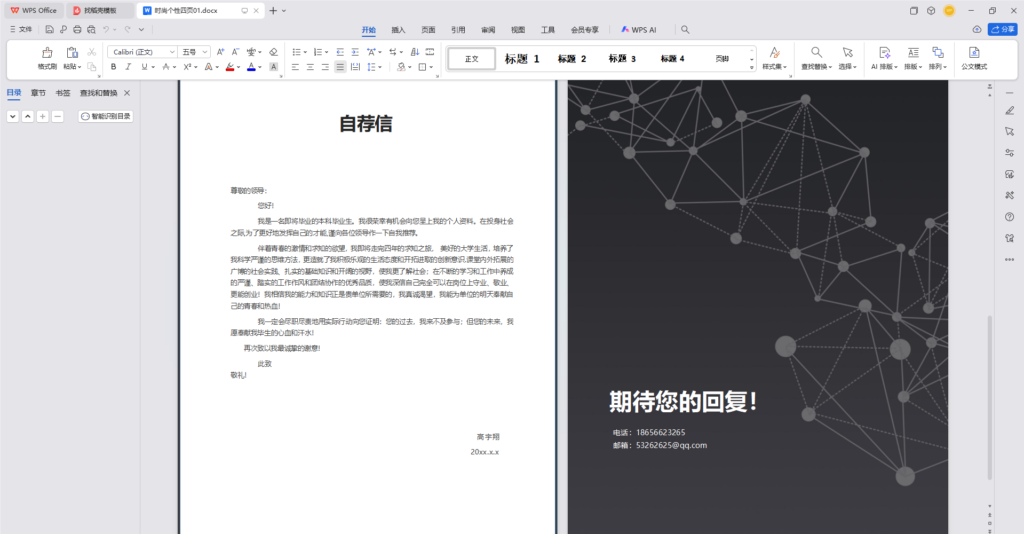Screen dimensions: 1024x534
Task: Open Print Preview icon in quick access toolbar
Action: pos(91,29)
